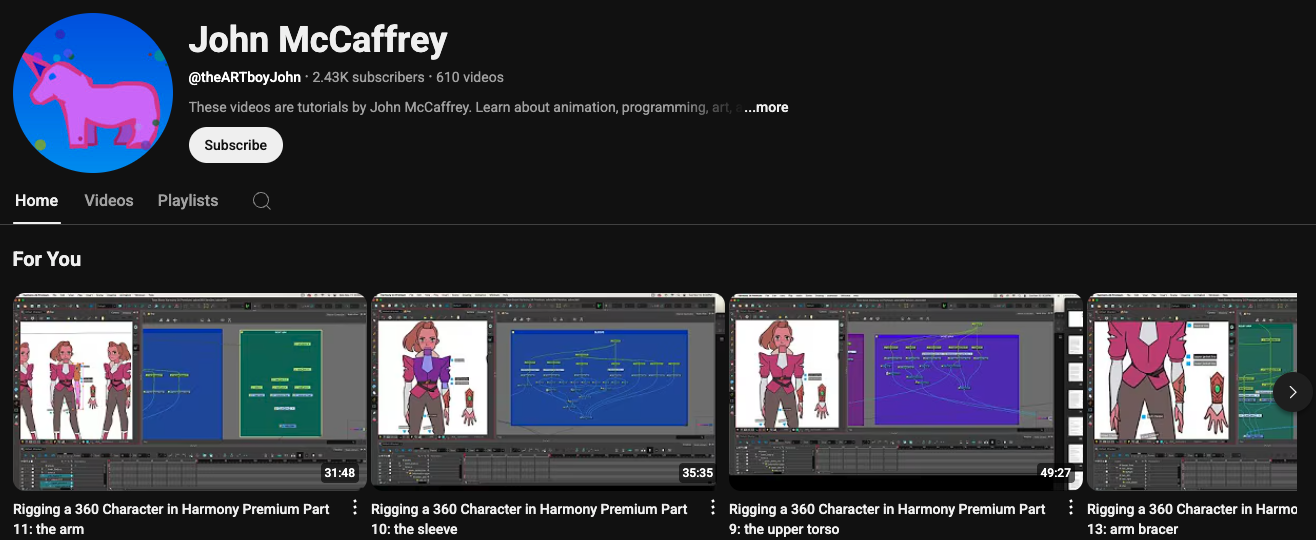Open title link Part 9: the upper torso
Image resolution: width=1316 pixels, height=540 pixels.
pyautogui.click(x=887, y=519)
